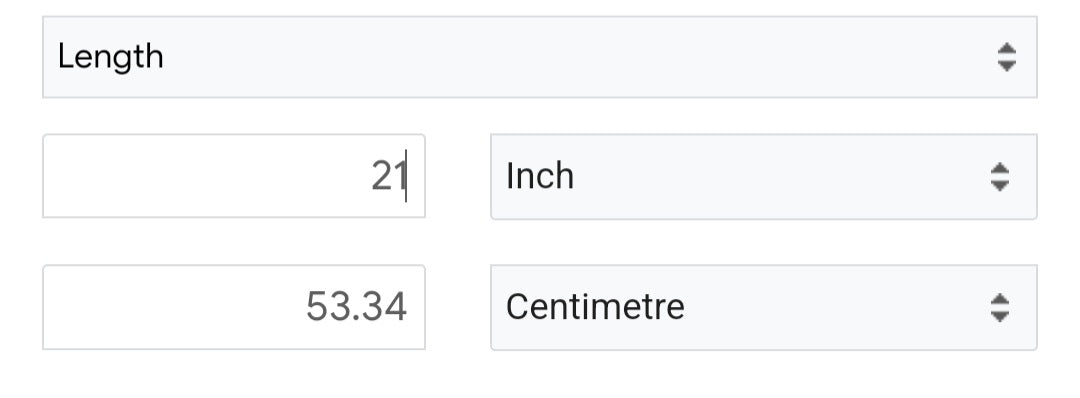1080x398 pixels.
Task: Click empty space inside the 21 field
Action: click(200, 176)
